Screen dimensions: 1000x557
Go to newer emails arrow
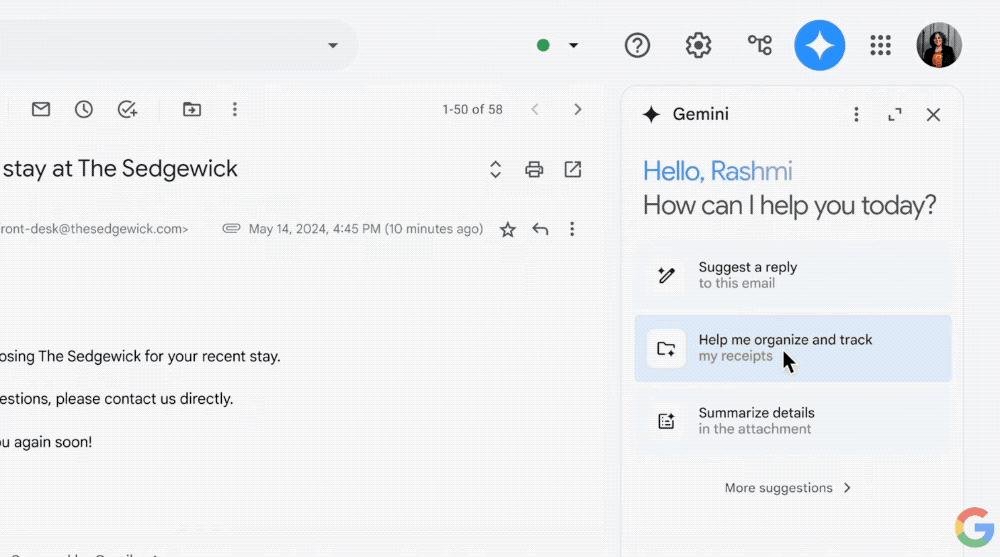tap(535, 109)
